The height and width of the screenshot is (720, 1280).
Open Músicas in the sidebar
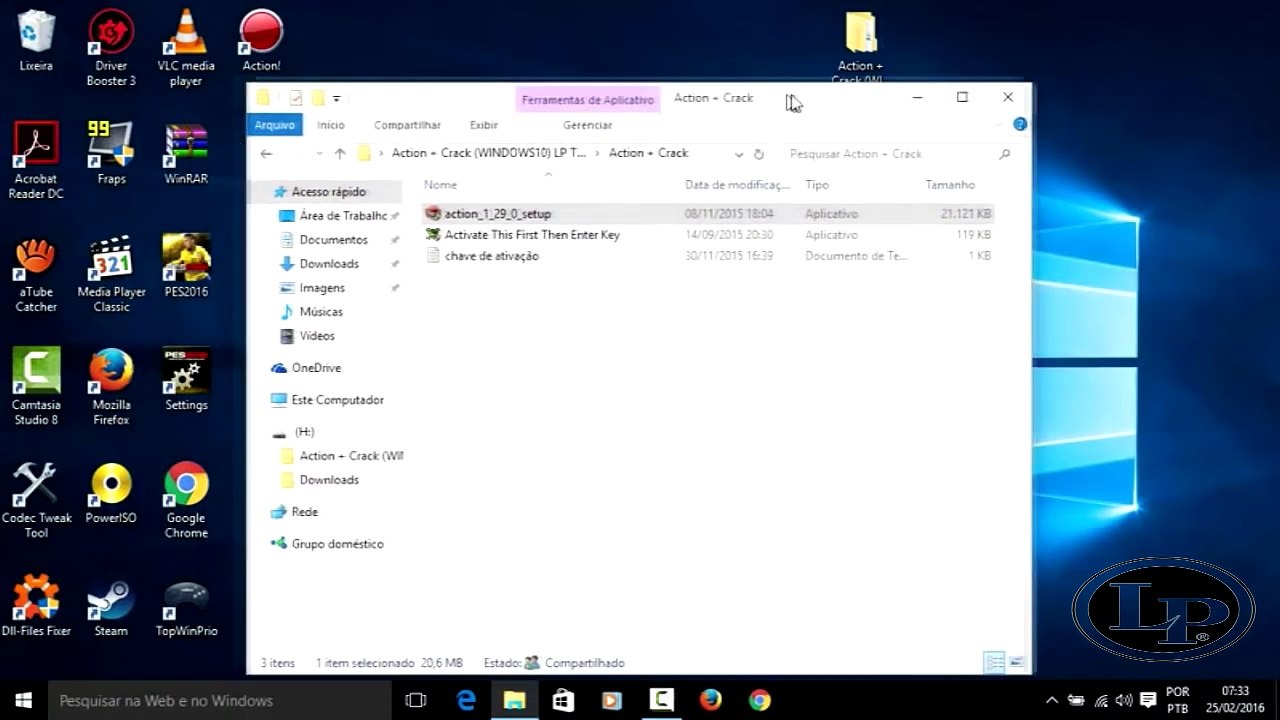pos(321,312)
